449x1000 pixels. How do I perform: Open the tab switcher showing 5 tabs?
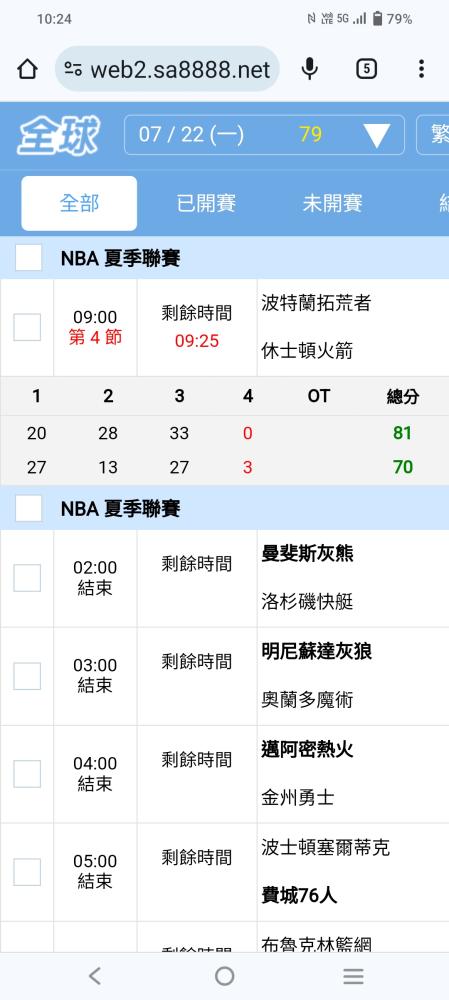(x=366, y=69)
